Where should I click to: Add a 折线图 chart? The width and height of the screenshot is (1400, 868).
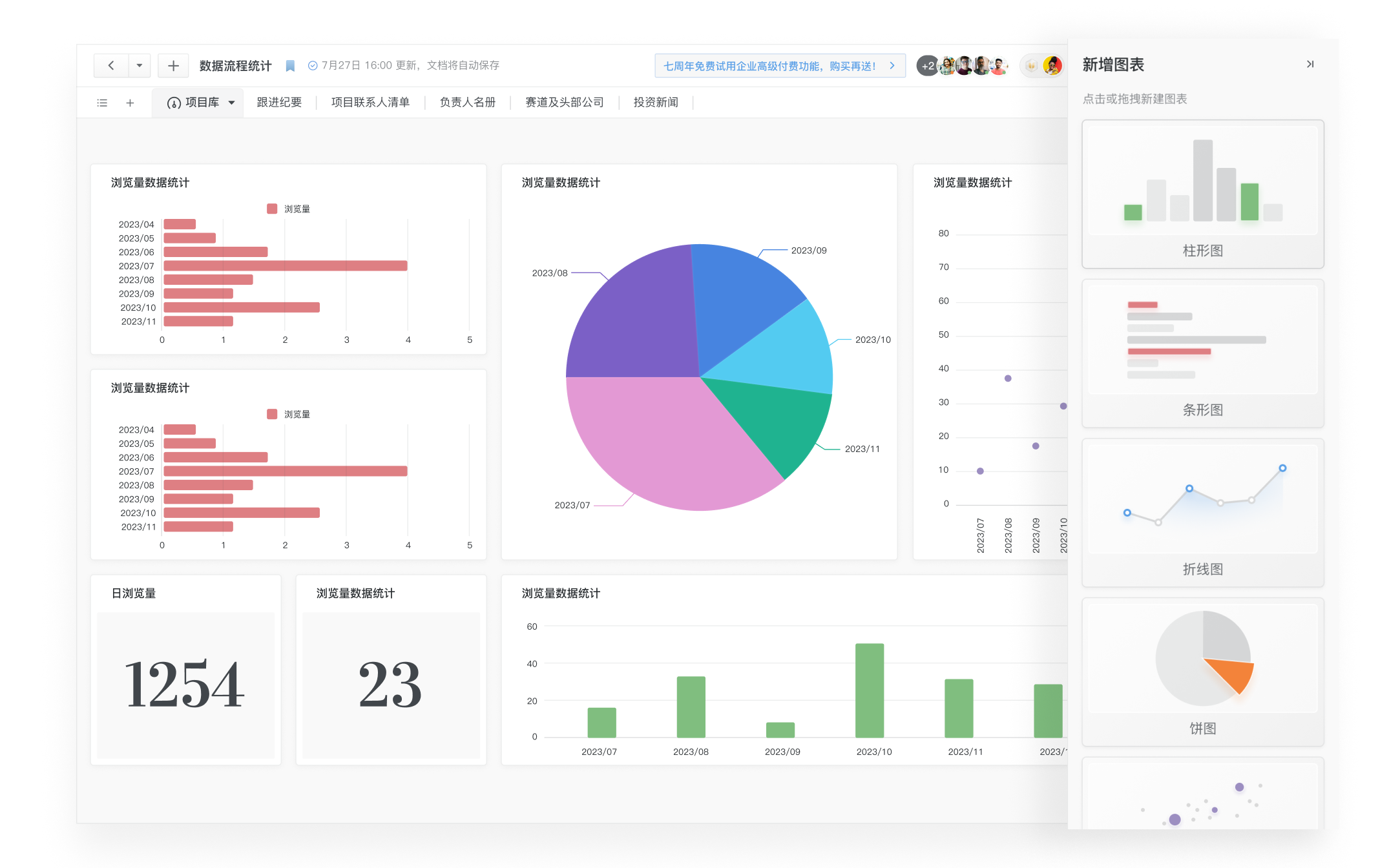1202,513
